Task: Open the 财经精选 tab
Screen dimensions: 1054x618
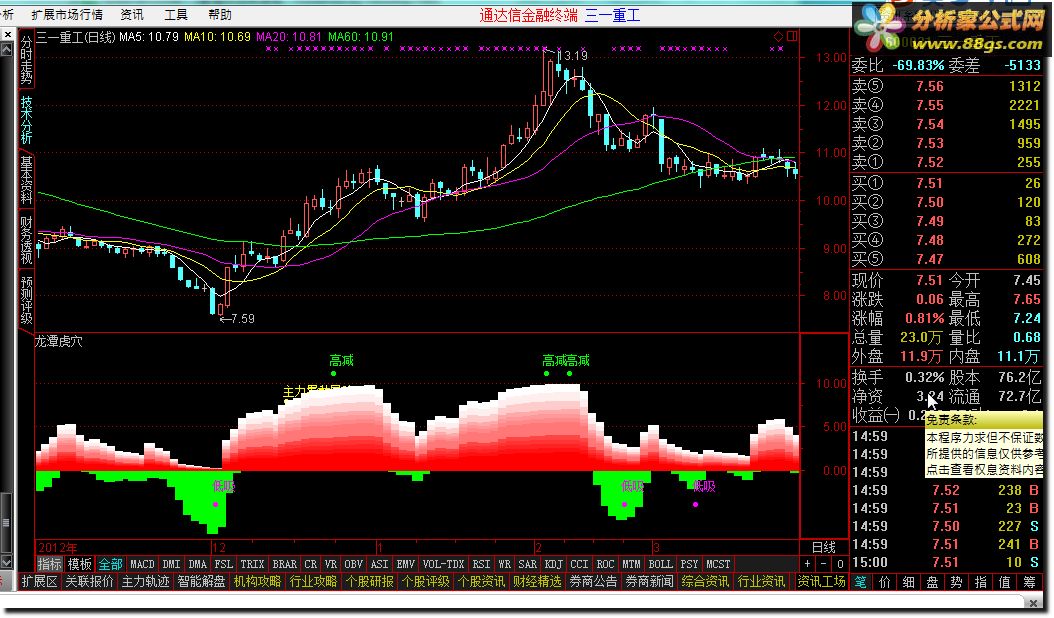Action: click(537, 581)
